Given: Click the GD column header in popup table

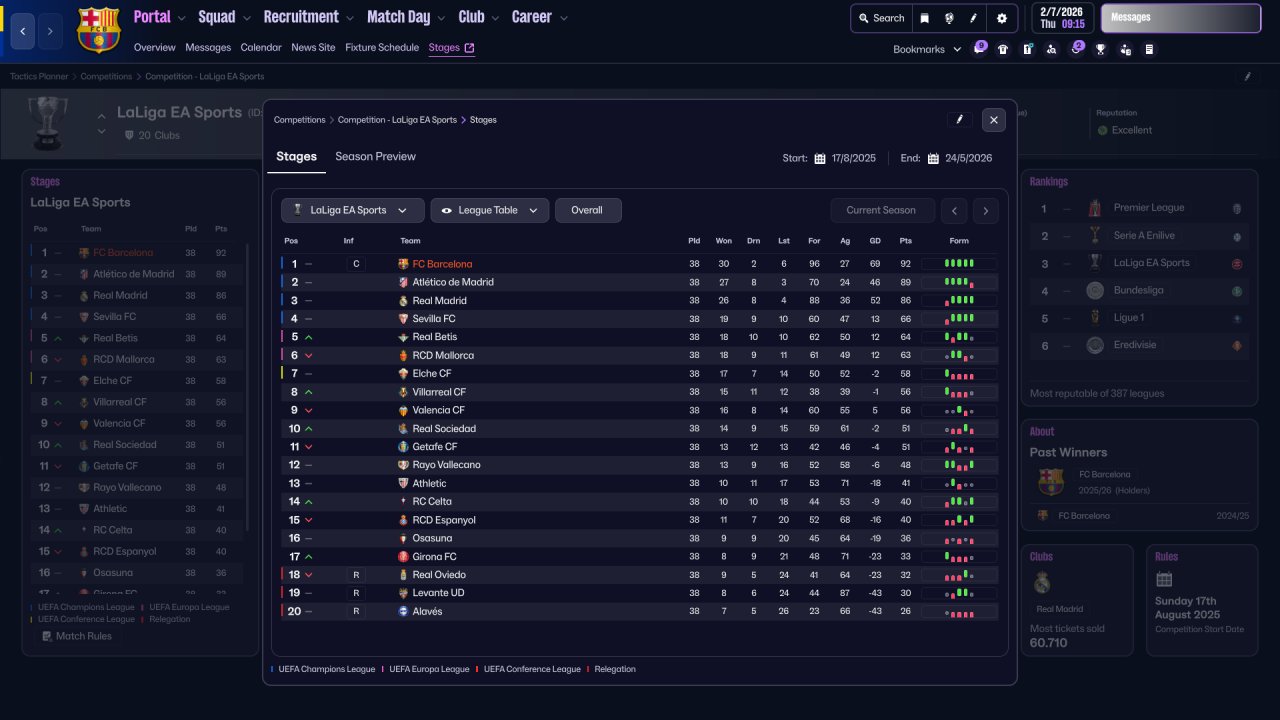Looking at the screenshot, I should [x=875, y=241].
